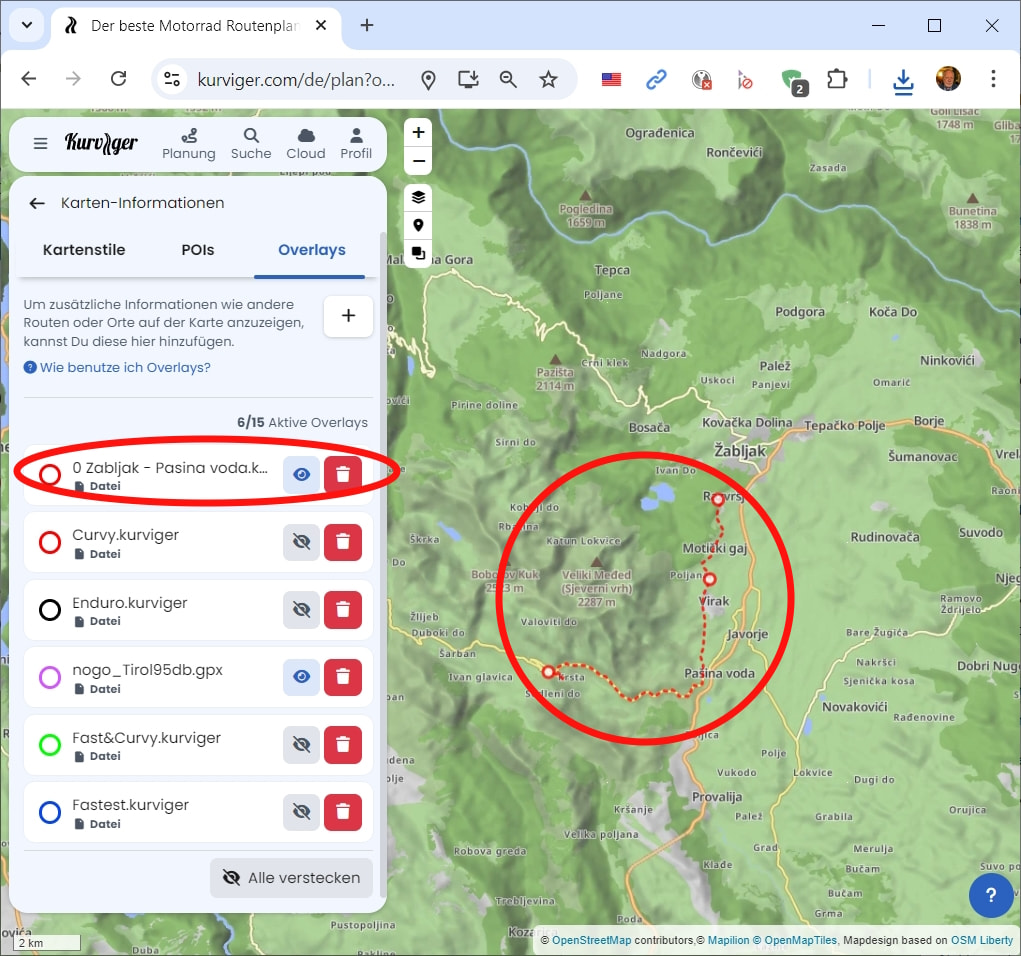1021x956 pixels.
Task: Open the Chrome extensions puzzle menu
Action: [836, 79]
